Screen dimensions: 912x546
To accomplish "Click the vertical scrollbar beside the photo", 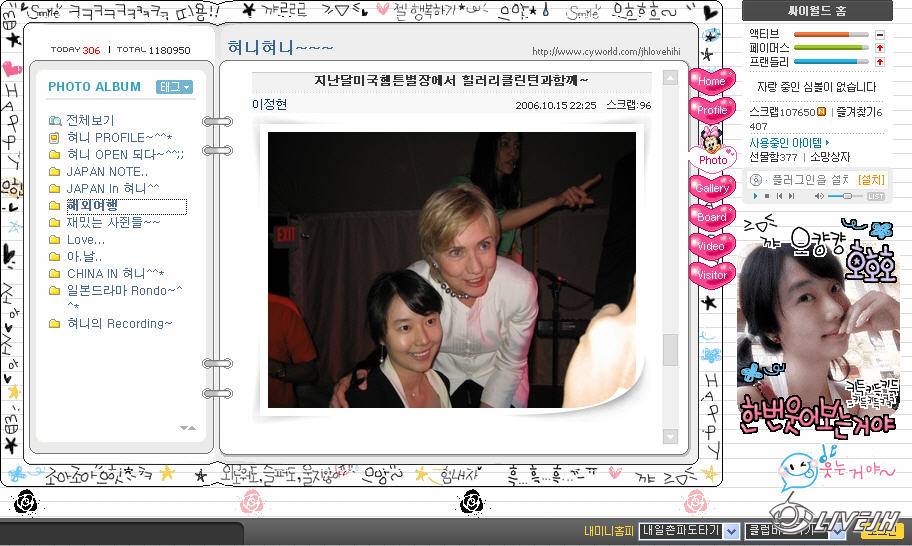I will (x=670, y=349).
